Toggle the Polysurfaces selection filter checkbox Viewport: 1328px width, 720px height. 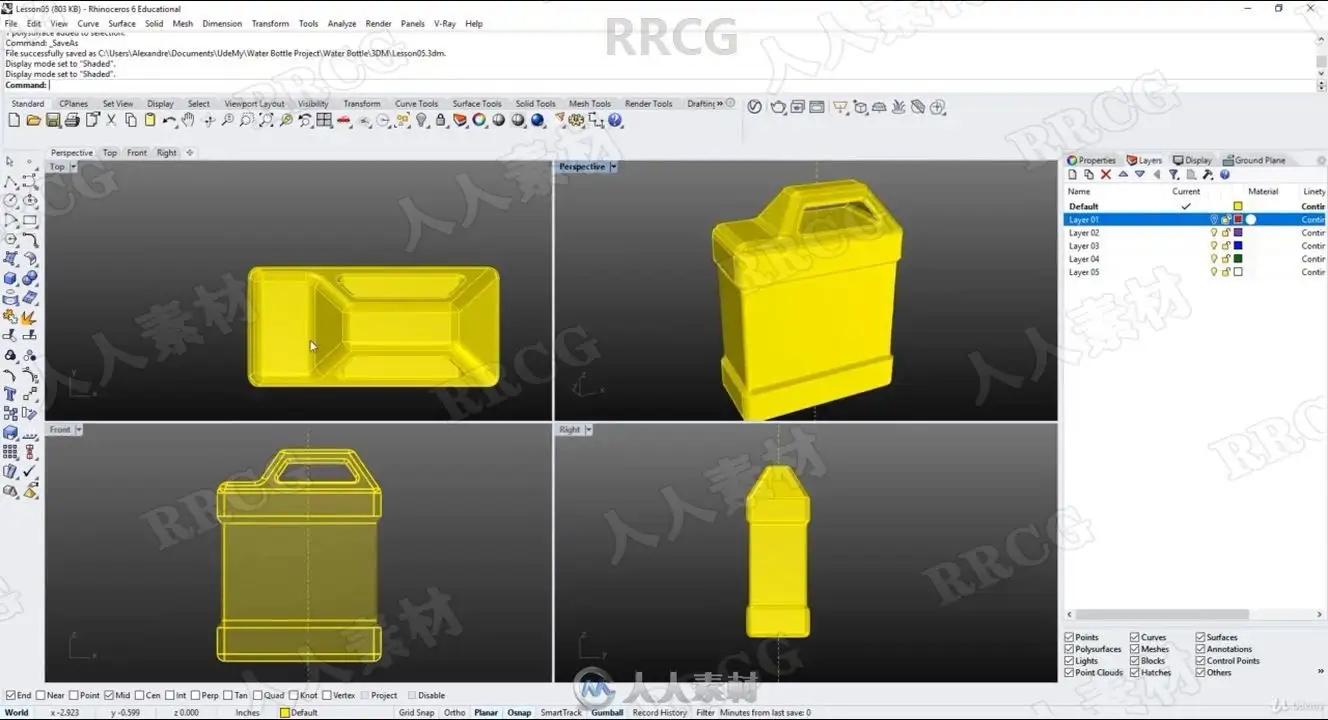[x=1069, y=649]
